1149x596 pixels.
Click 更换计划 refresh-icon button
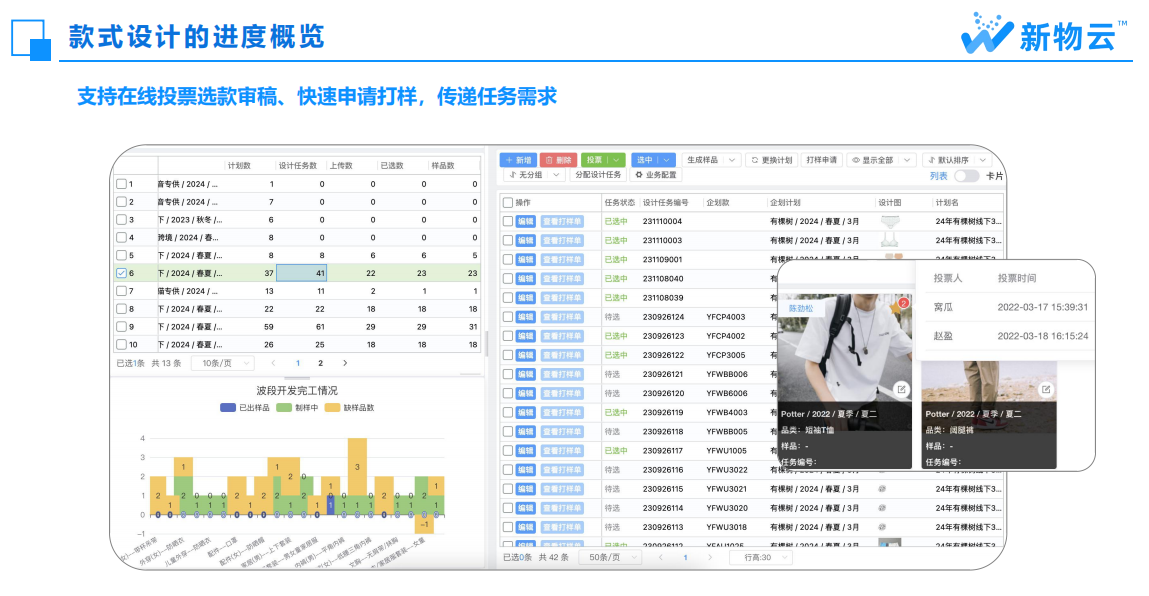(x=771, y=160)
